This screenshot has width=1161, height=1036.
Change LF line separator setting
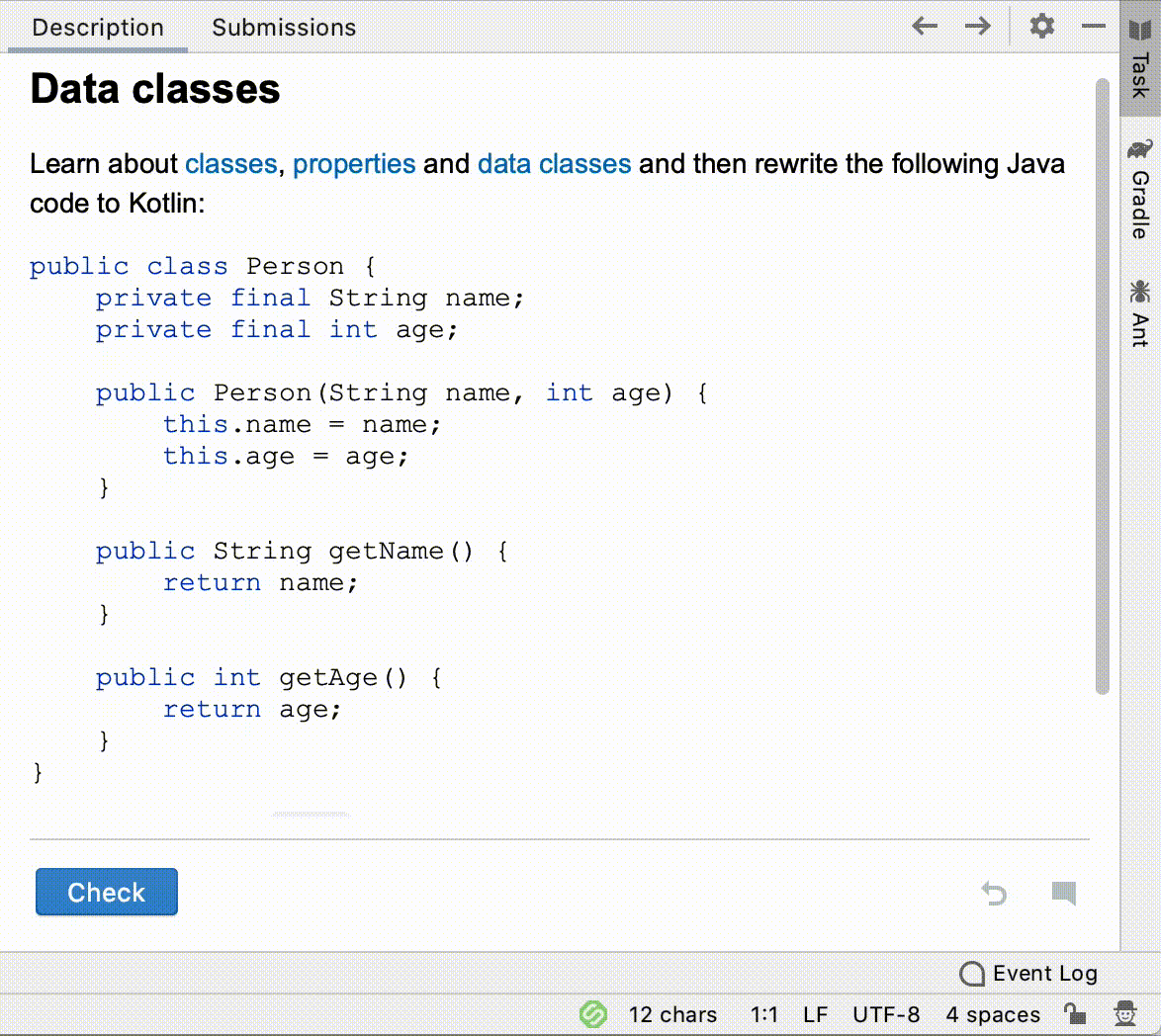pyautogui.click(x=815, y=1014)
